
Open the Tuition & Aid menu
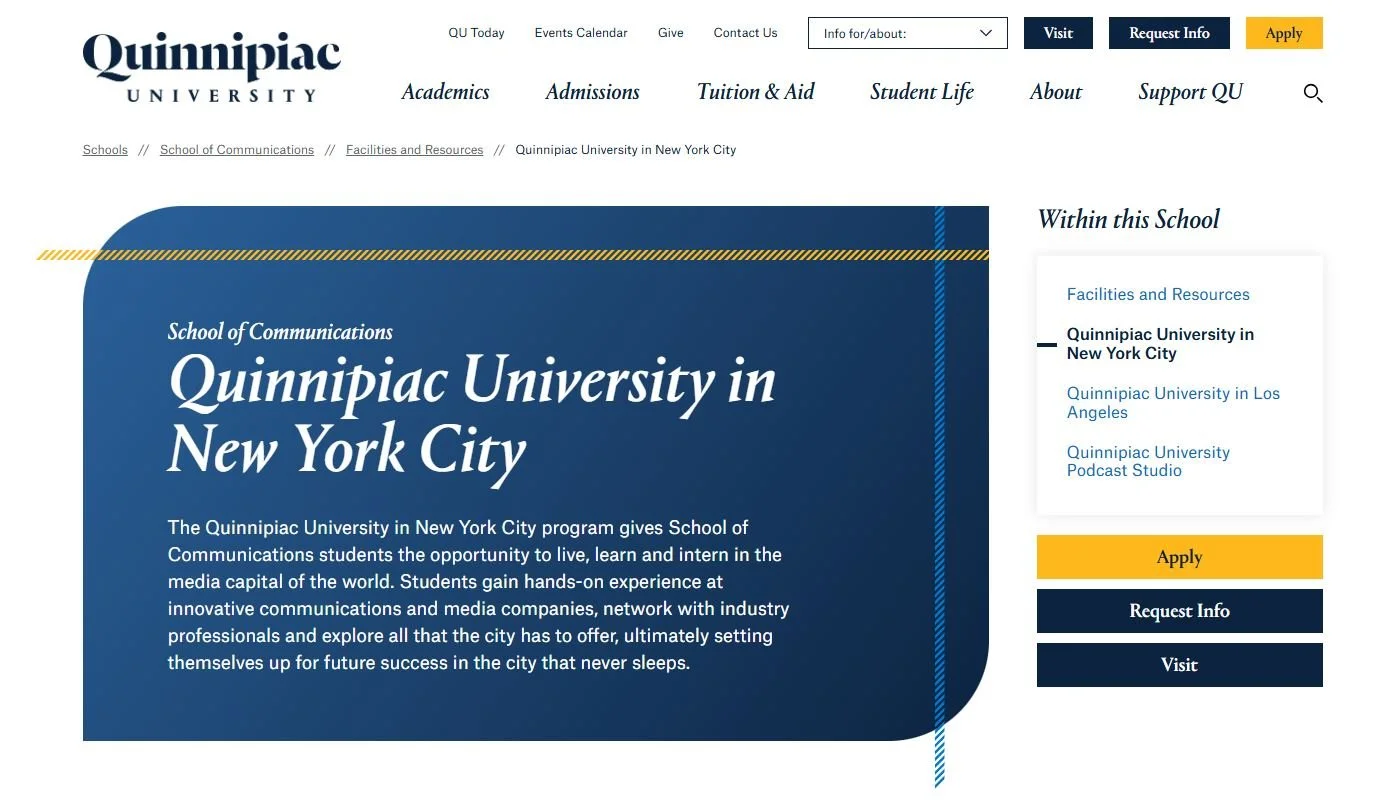pos(755,92)
